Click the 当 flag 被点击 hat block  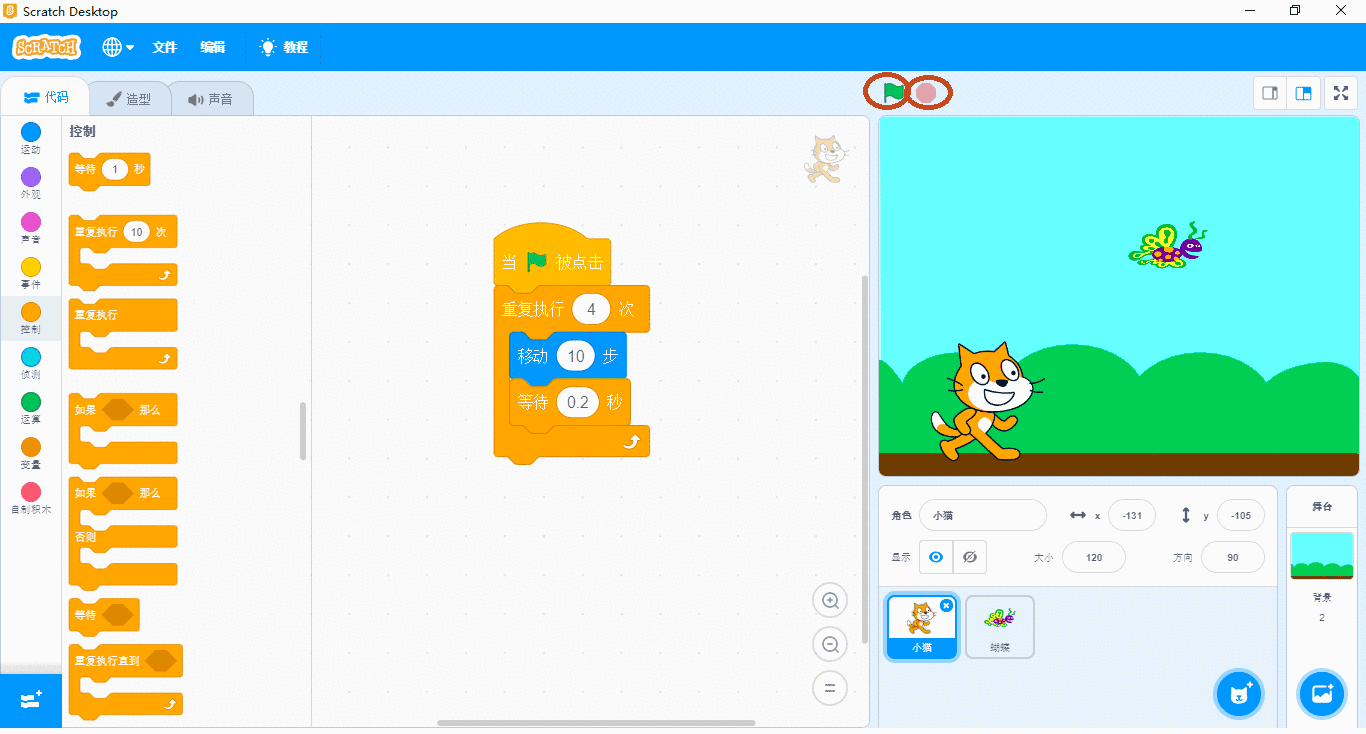[x=552, y=254]
